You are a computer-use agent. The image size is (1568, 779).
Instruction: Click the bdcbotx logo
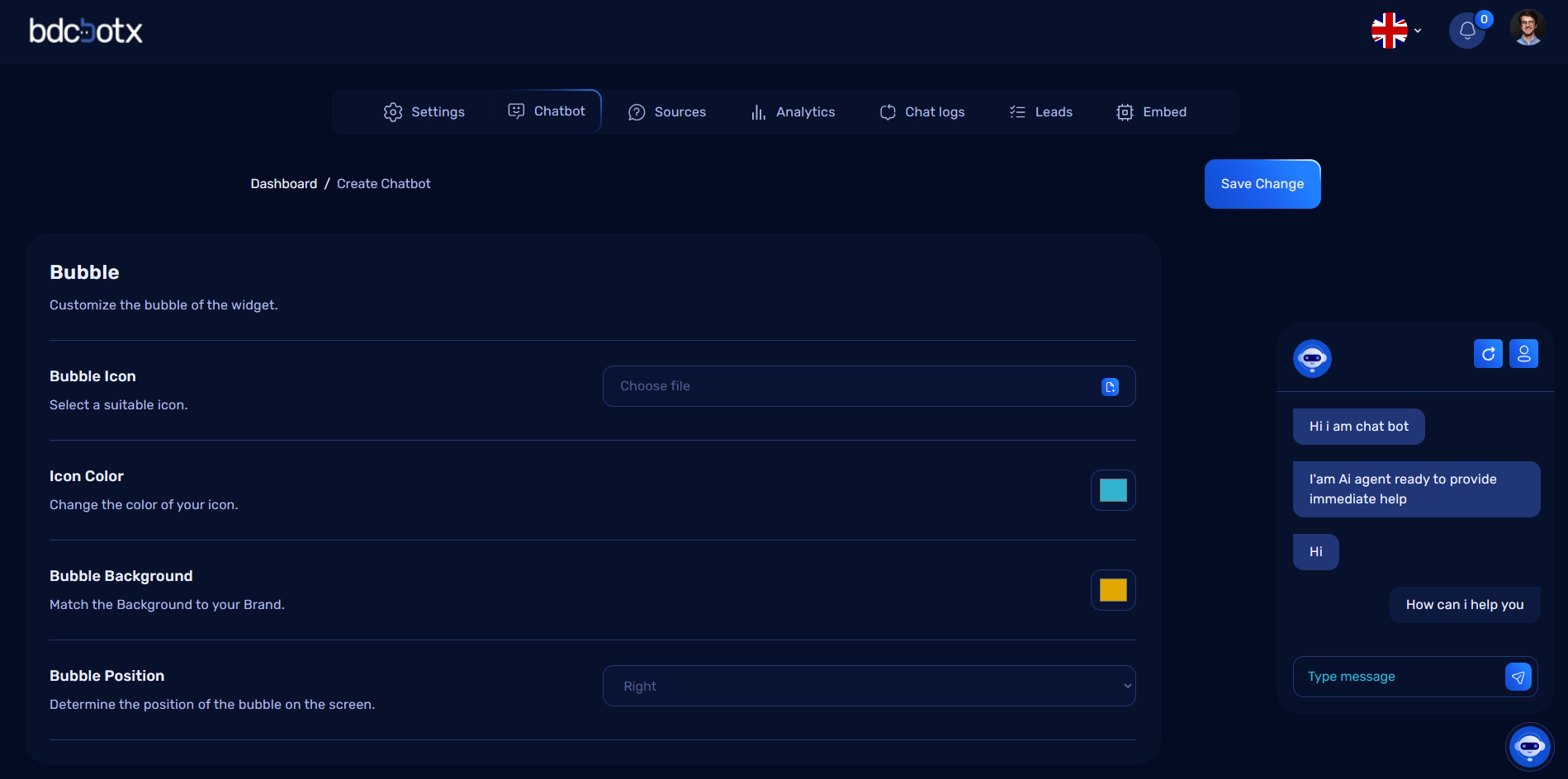[86, 31]
